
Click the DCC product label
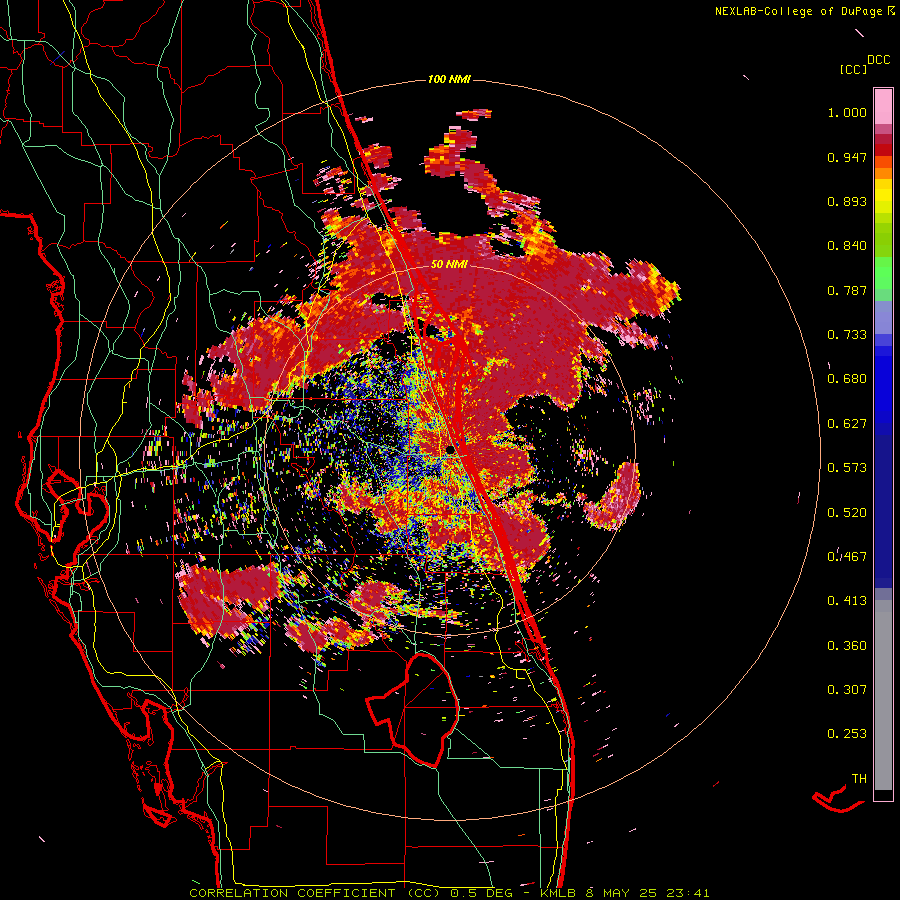point(879,60)
